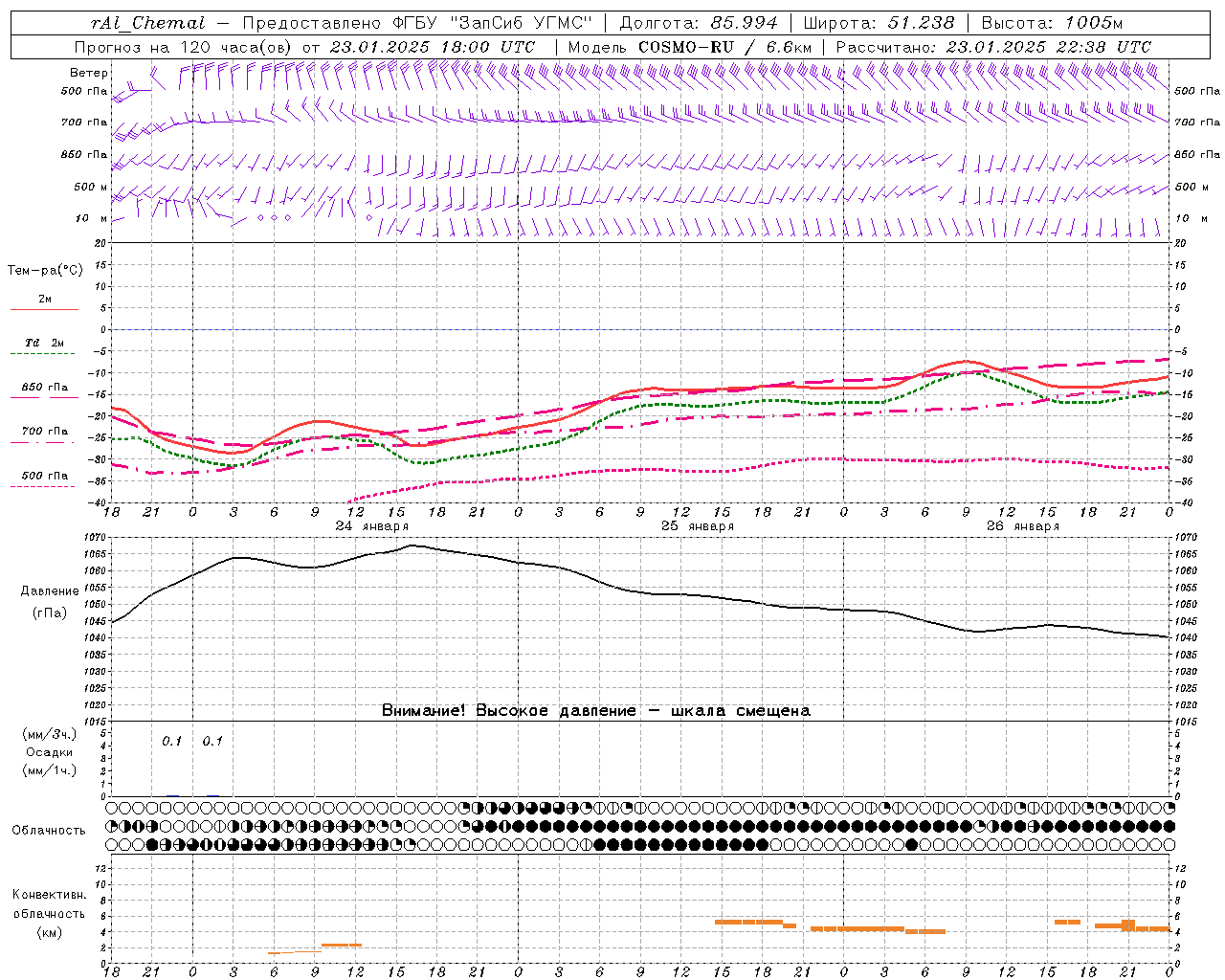The image size is (1225, 980).
Task: Click the 700 гПа label in the temperature legend
Action: point(45,432)
